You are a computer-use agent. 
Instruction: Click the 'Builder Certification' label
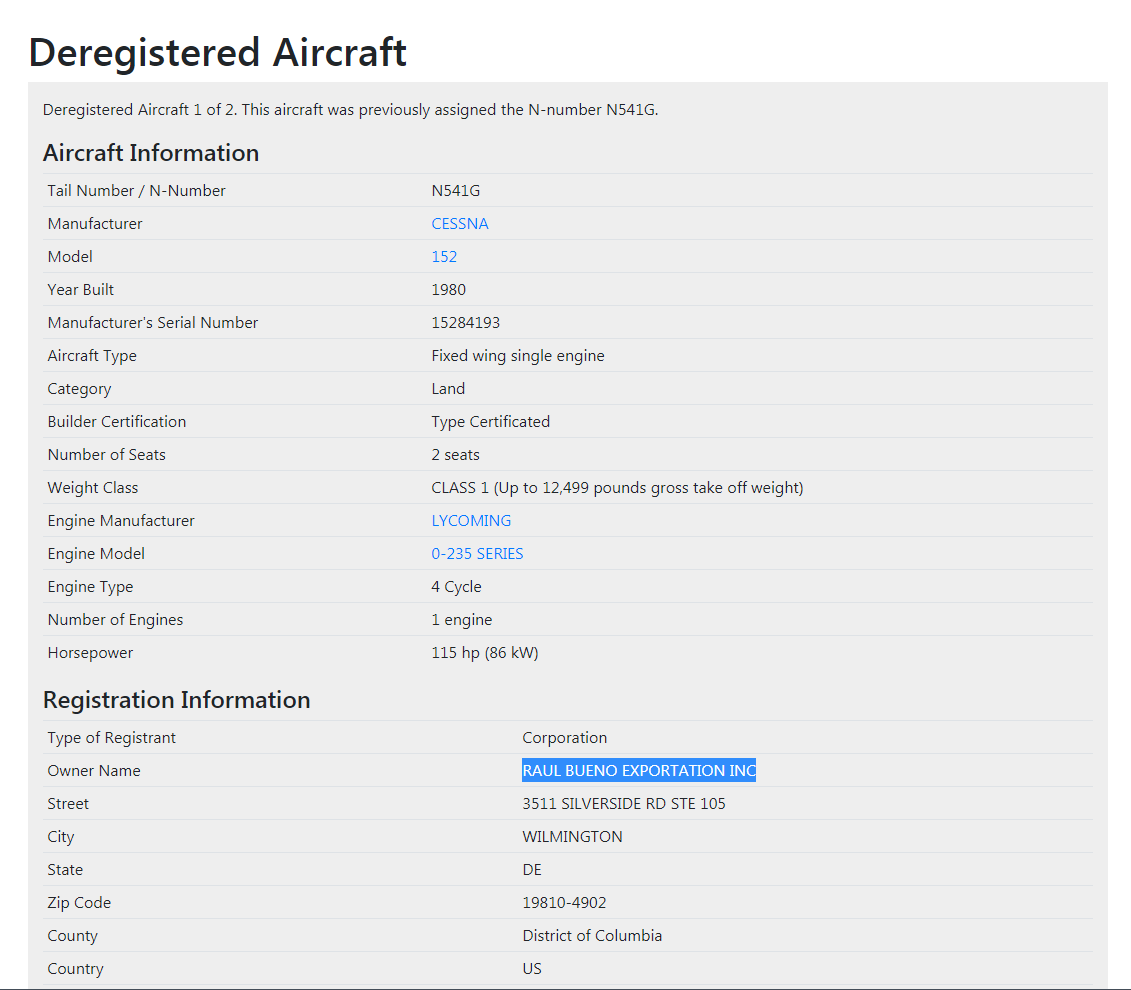click(117, 422)
